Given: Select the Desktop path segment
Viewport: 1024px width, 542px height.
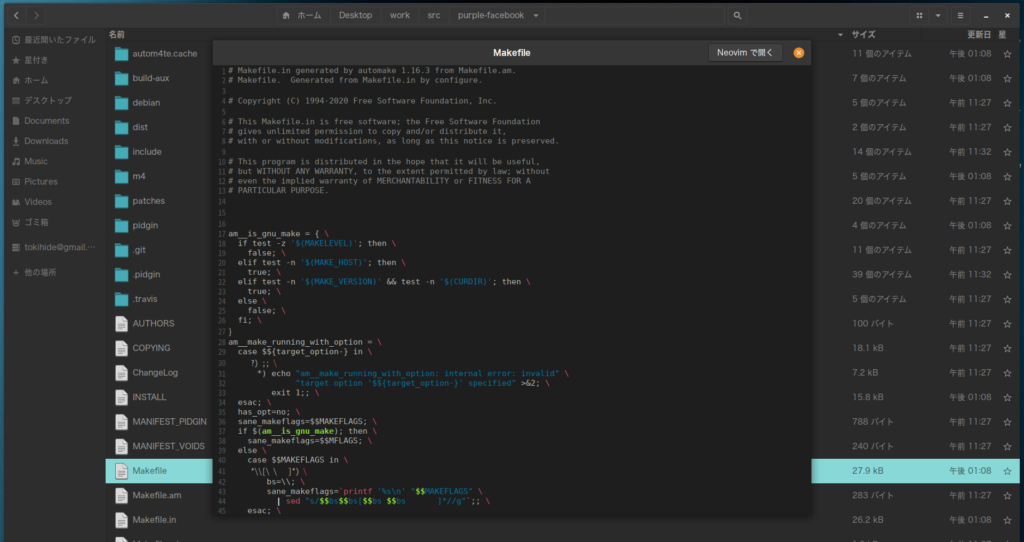Looking at the screenshot, I should (x=355, y=15).
